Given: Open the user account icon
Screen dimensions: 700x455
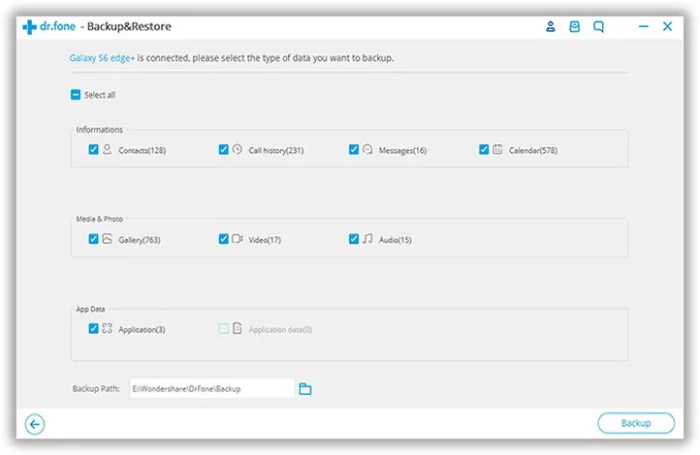Looking at the screenshot, I should click(550, 28).
